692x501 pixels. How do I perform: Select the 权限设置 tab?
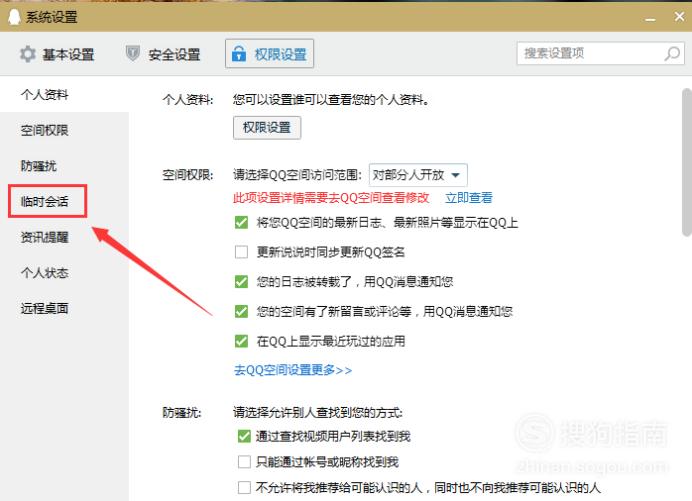click(x=269, y=53)
